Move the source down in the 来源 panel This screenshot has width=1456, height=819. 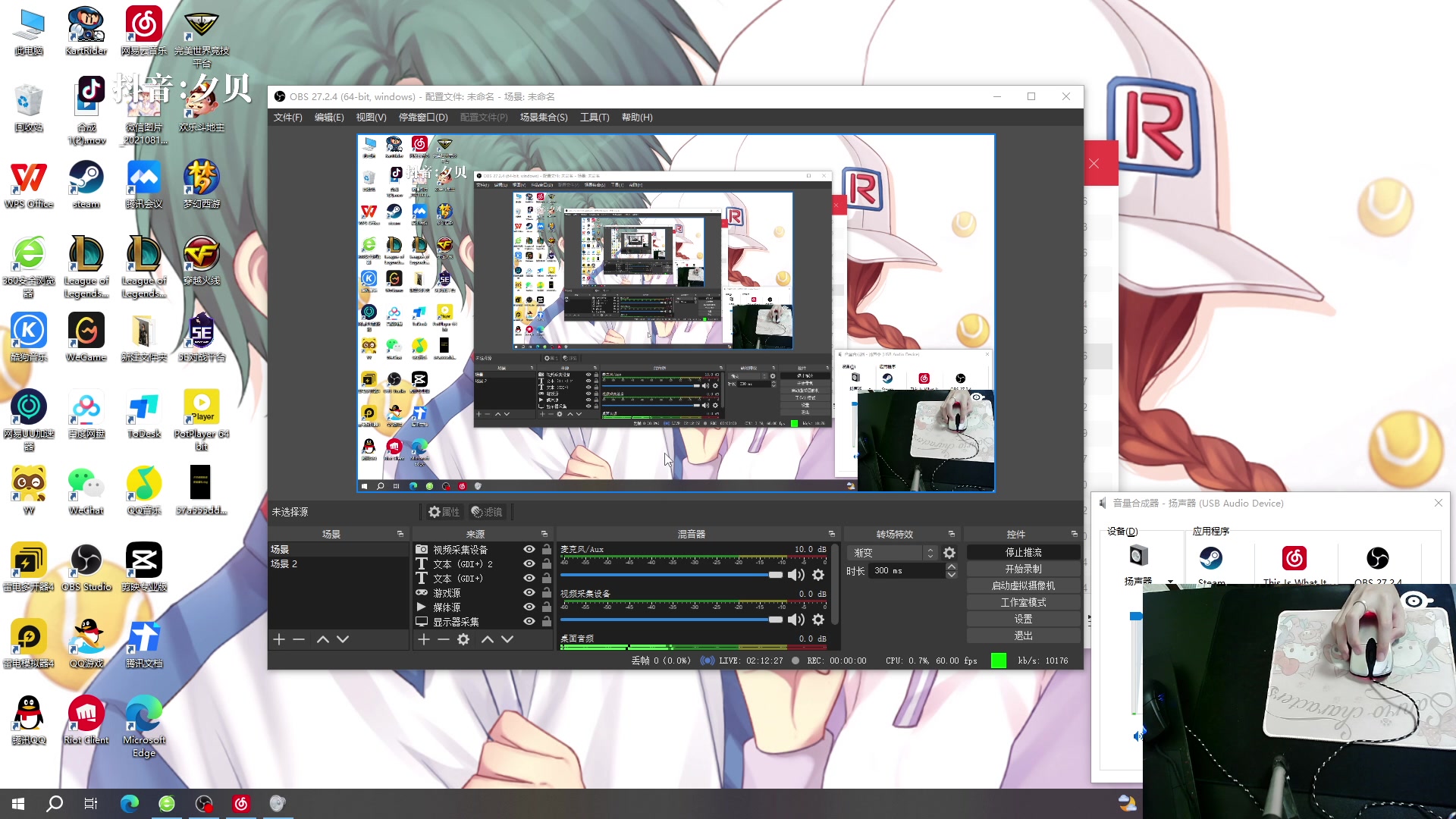click(507, 639)
